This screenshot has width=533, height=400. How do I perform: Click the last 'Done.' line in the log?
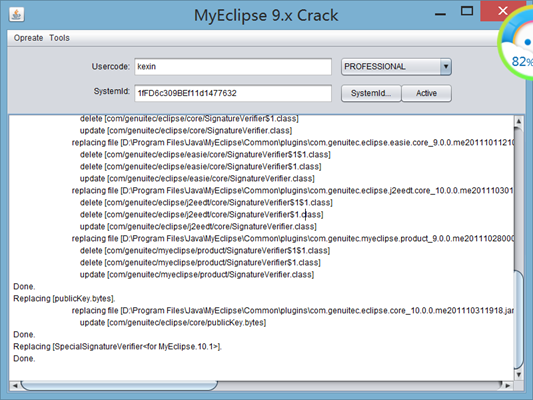[24, 359]
